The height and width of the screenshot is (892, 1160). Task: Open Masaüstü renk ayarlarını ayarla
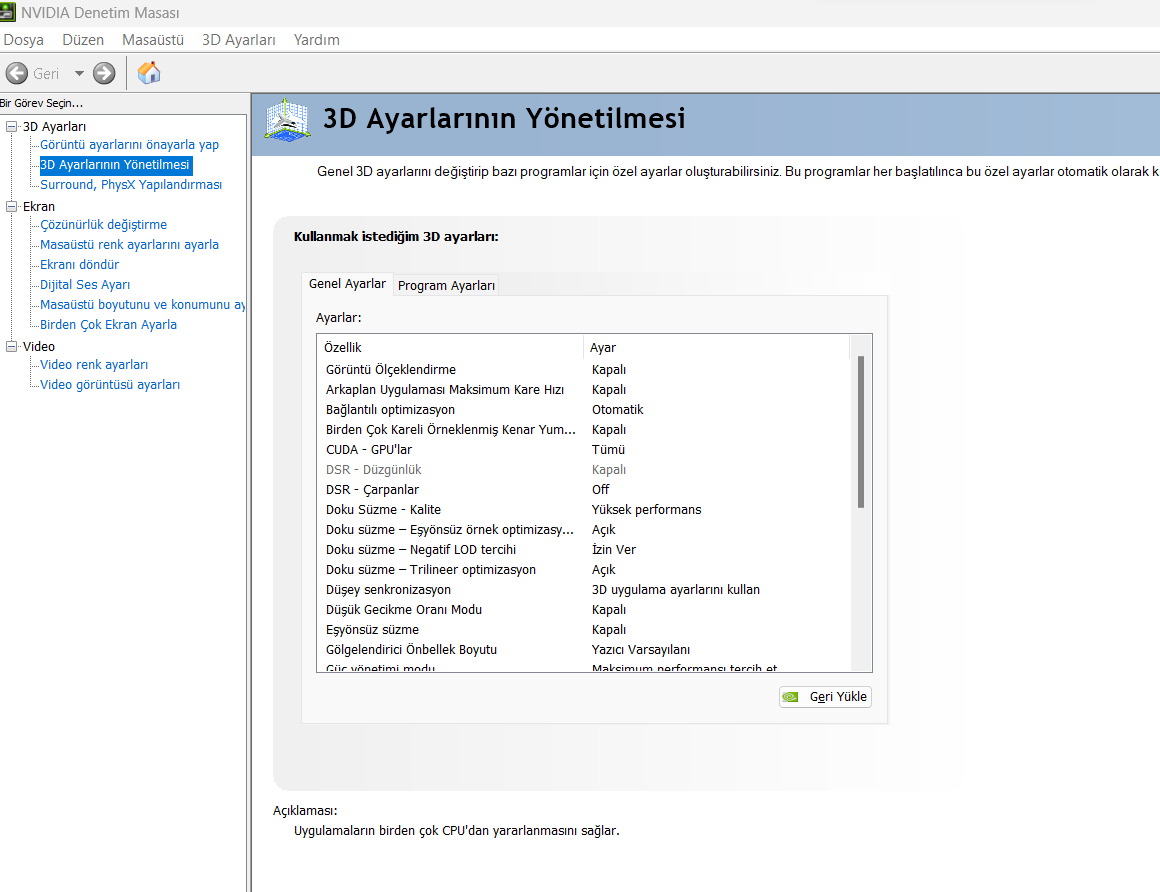point(129,245)
